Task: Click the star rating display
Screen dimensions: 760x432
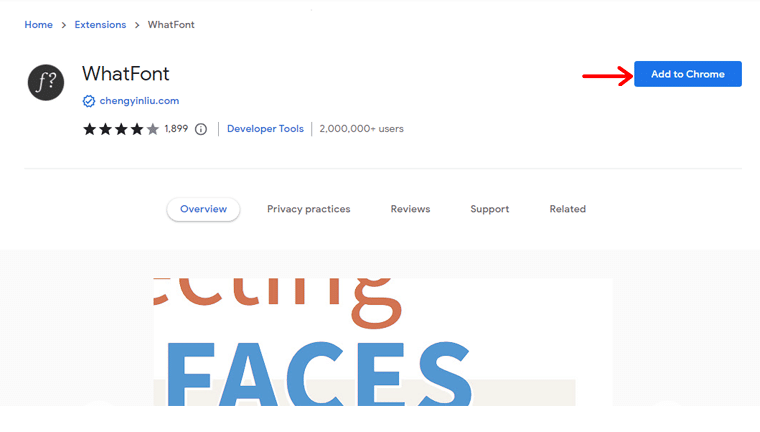Action: coord(121,129)
